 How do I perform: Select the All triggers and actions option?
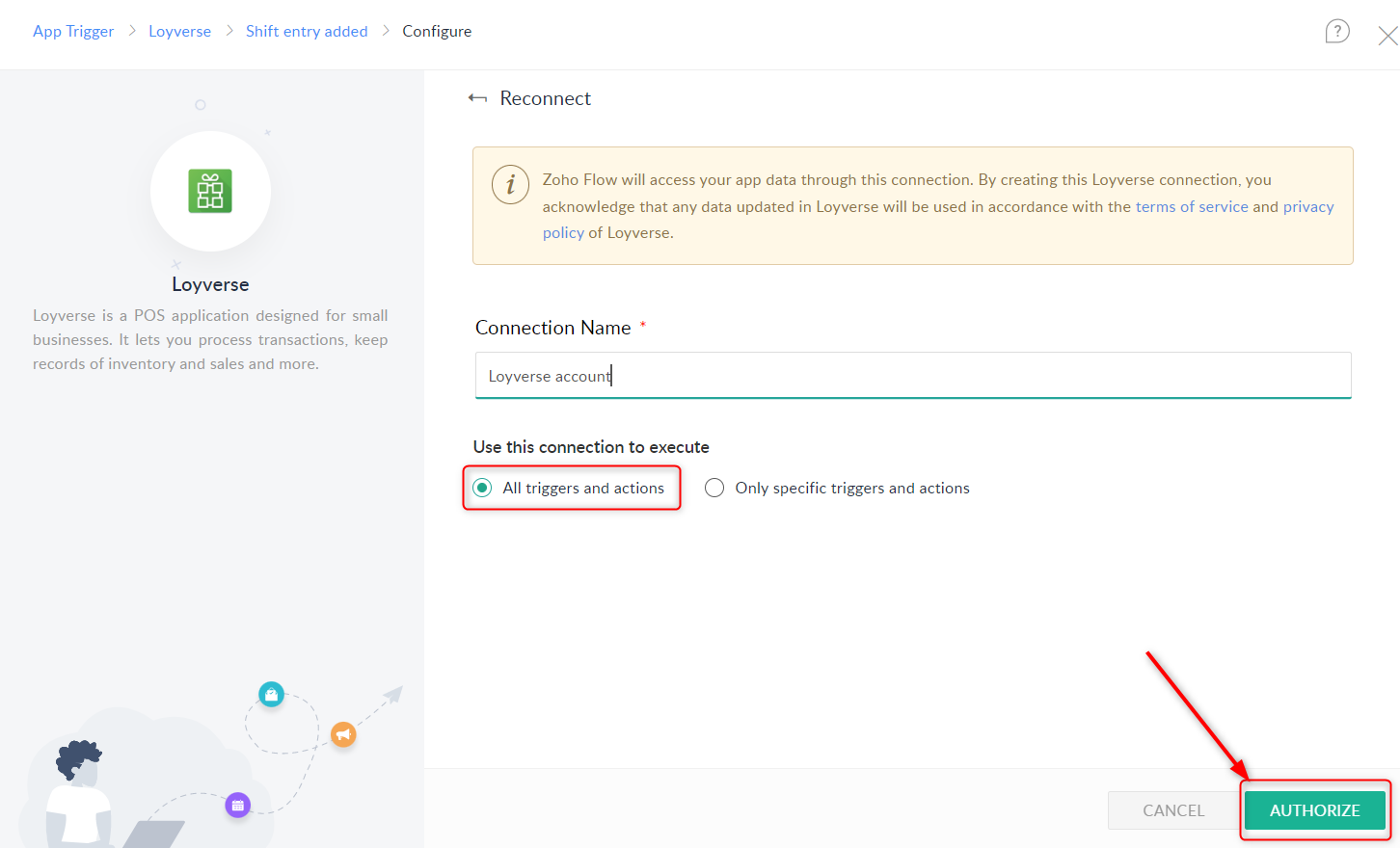(481, 488)
